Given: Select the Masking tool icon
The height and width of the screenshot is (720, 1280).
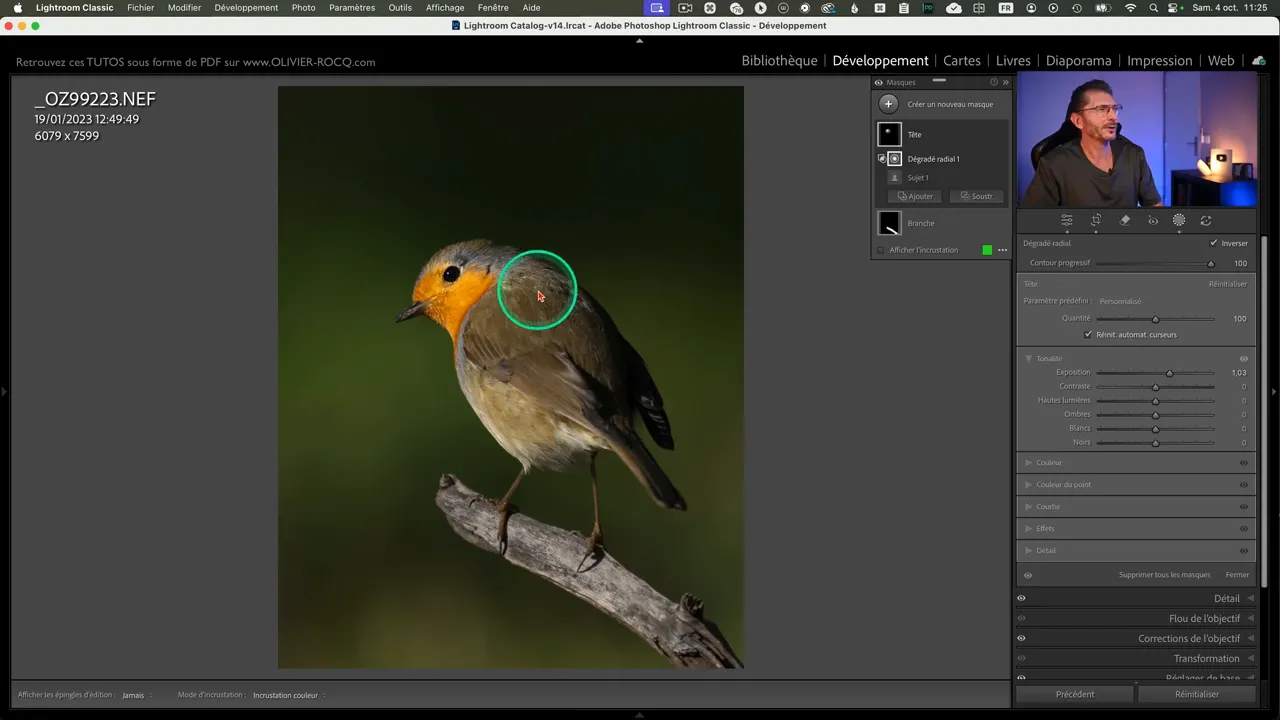Looking at the screenshot, I should 1179,221.
